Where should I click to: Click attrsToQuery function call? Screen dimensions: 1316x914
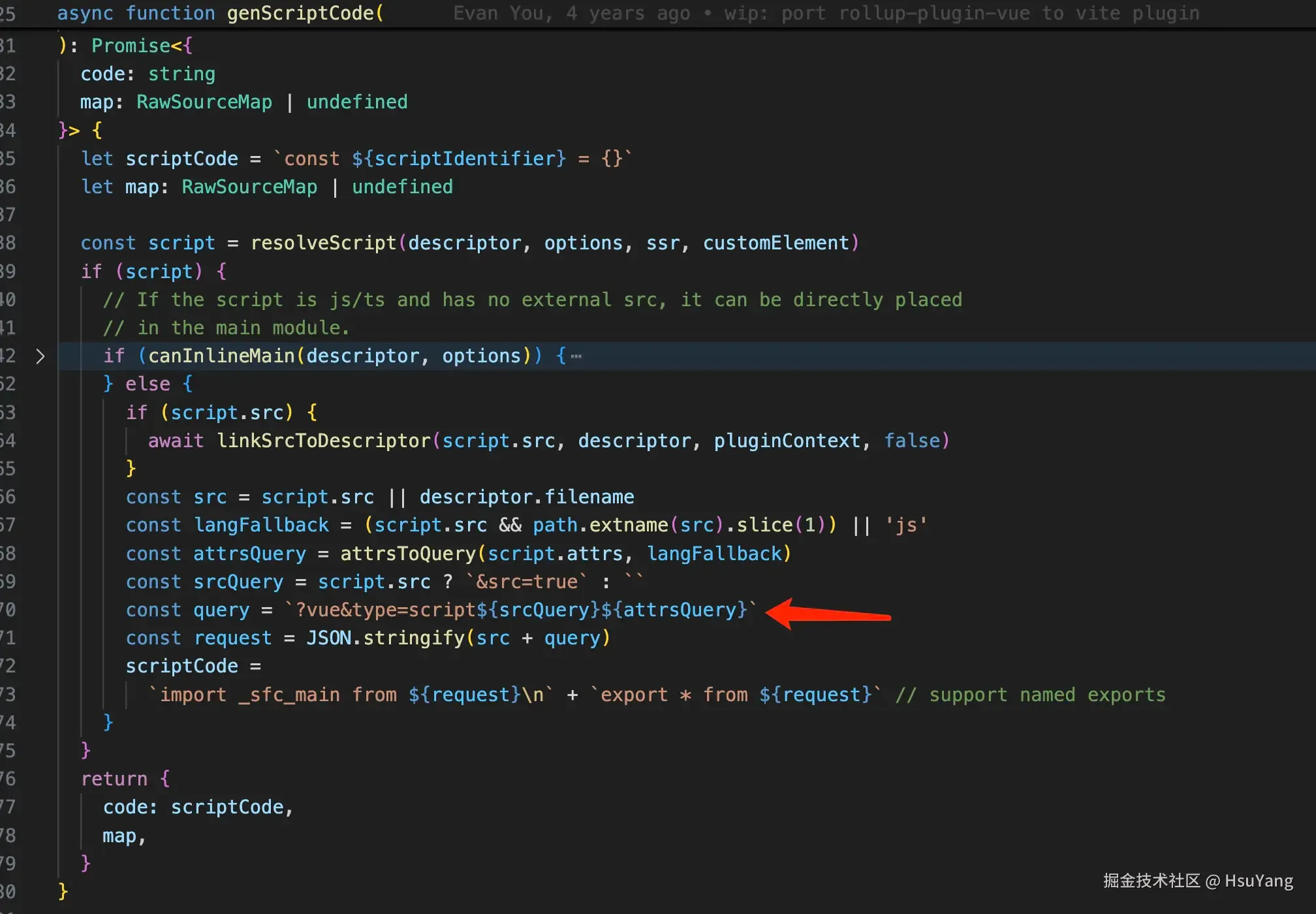[408, 554]
